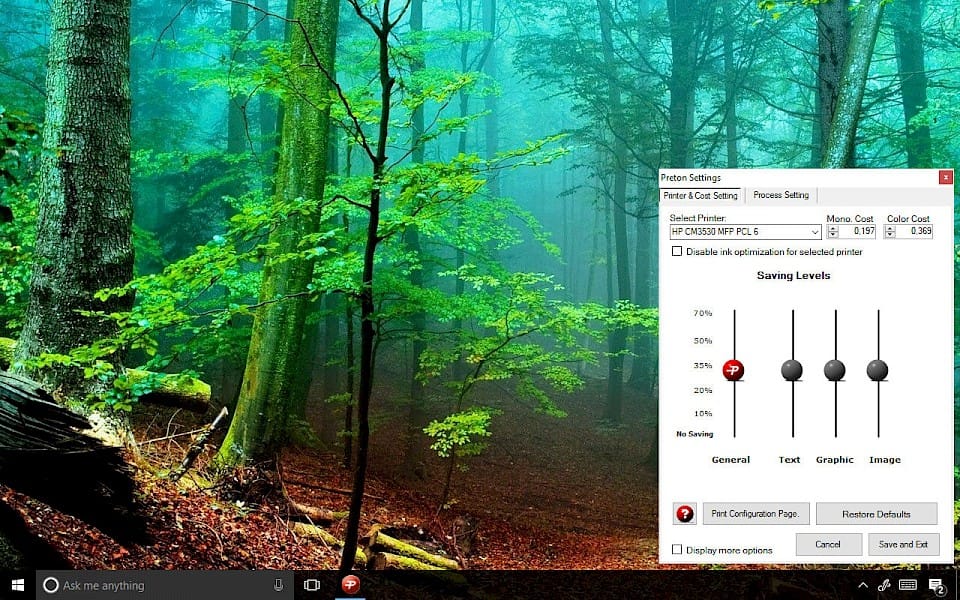Click Print Configuration Page
Image resolution: width=960 pixels, height=600 pixels.
(755, 513)
